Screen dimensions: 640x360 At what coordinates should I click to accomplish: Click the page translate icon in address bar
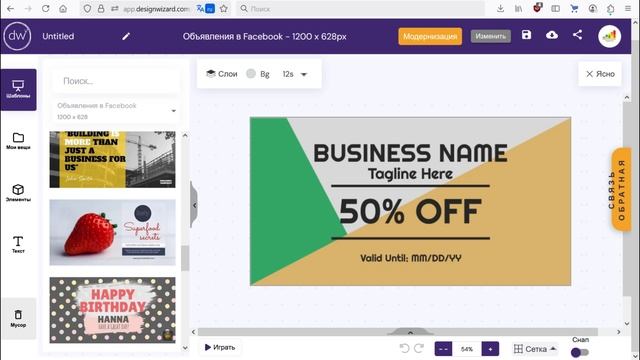pos(200,9)
